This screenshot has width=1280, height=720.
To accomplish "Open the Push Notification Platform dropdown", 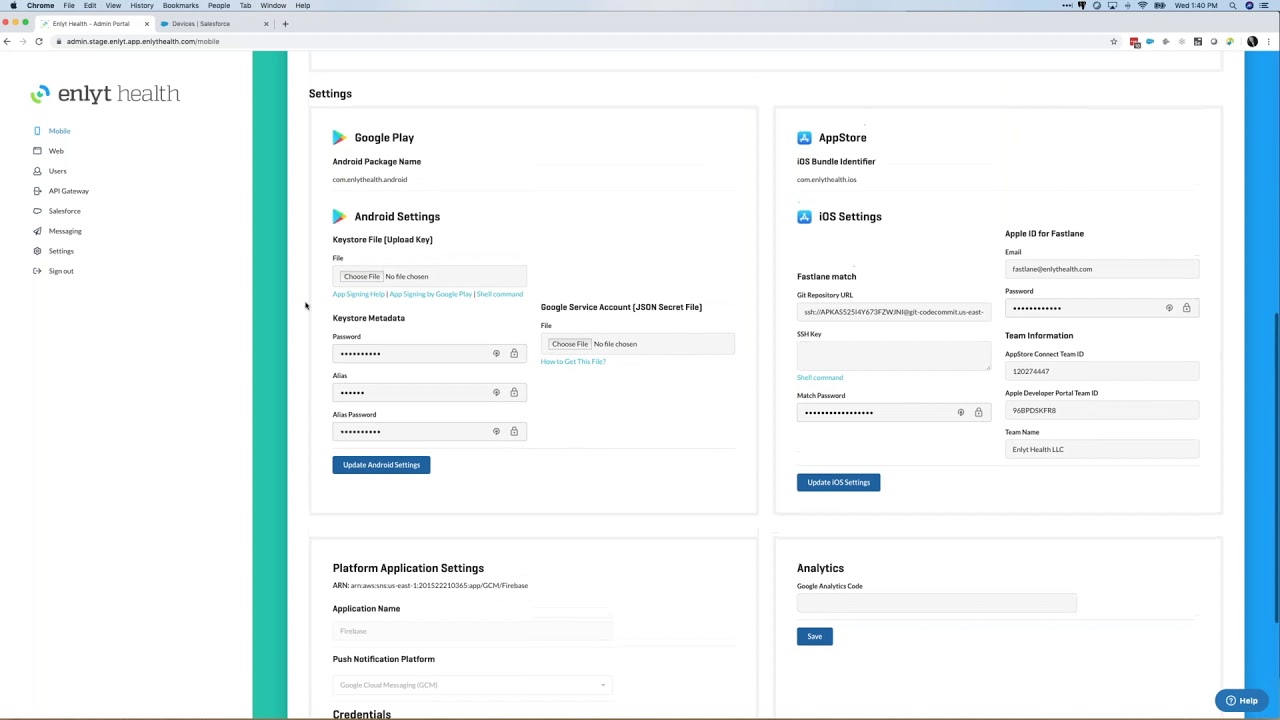I will click(x=471, y=685).
